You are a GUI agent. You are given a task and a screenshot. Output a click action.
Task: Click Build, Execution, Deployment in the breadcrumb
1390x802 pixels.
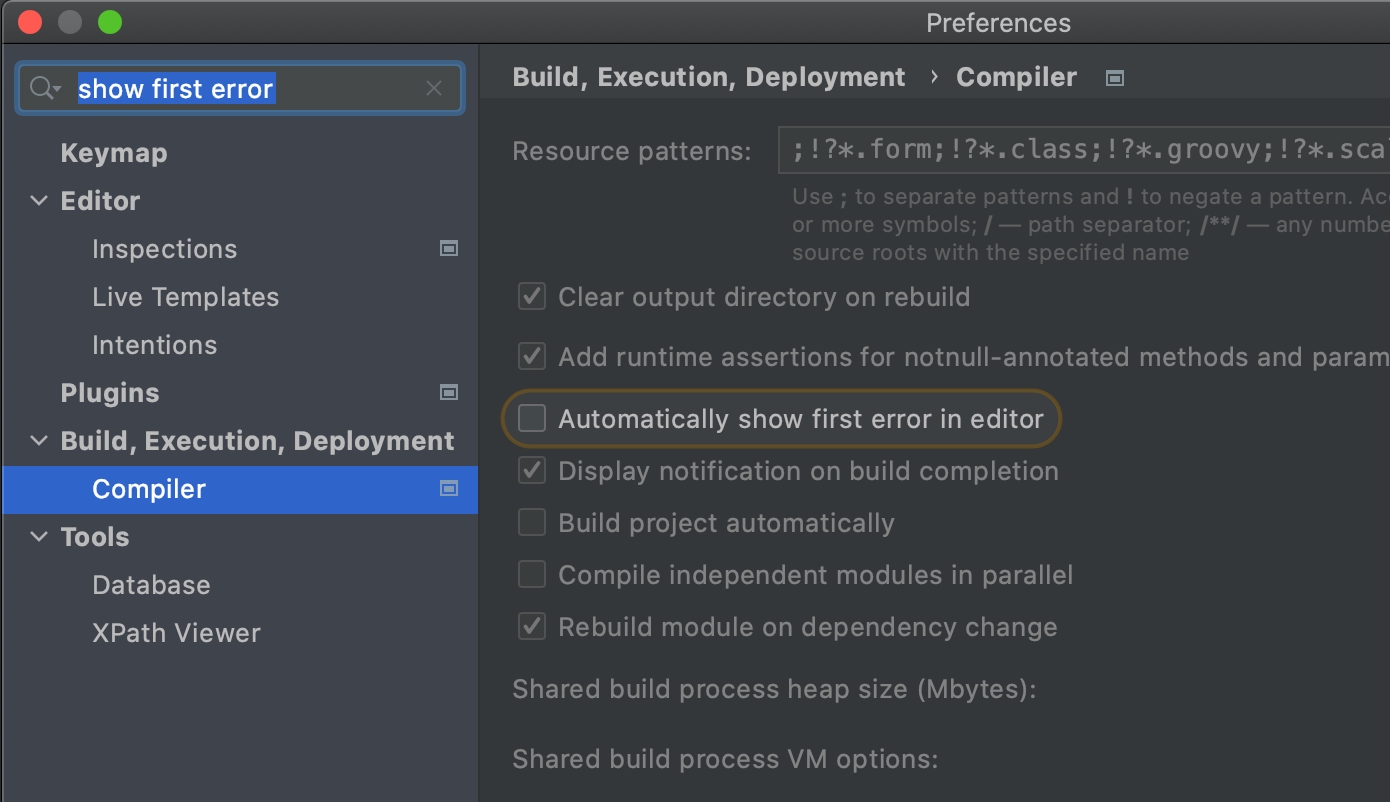click(x=709, y=78)
